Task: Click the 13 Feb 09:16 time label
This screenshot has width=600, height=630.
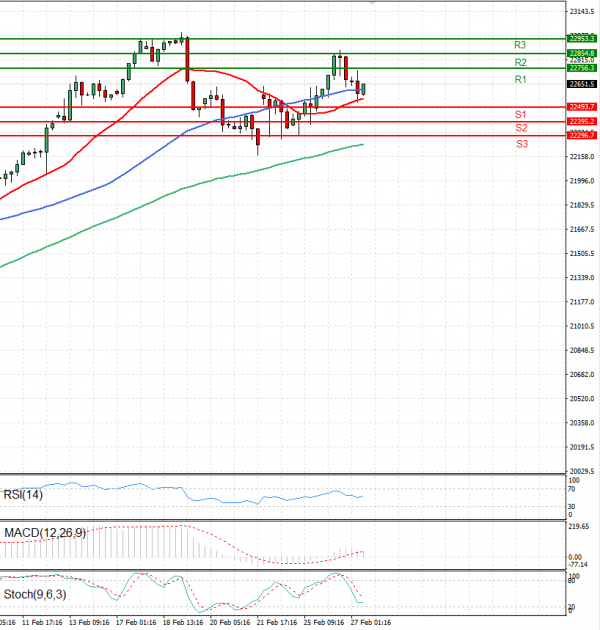Action: pos(89,622)
